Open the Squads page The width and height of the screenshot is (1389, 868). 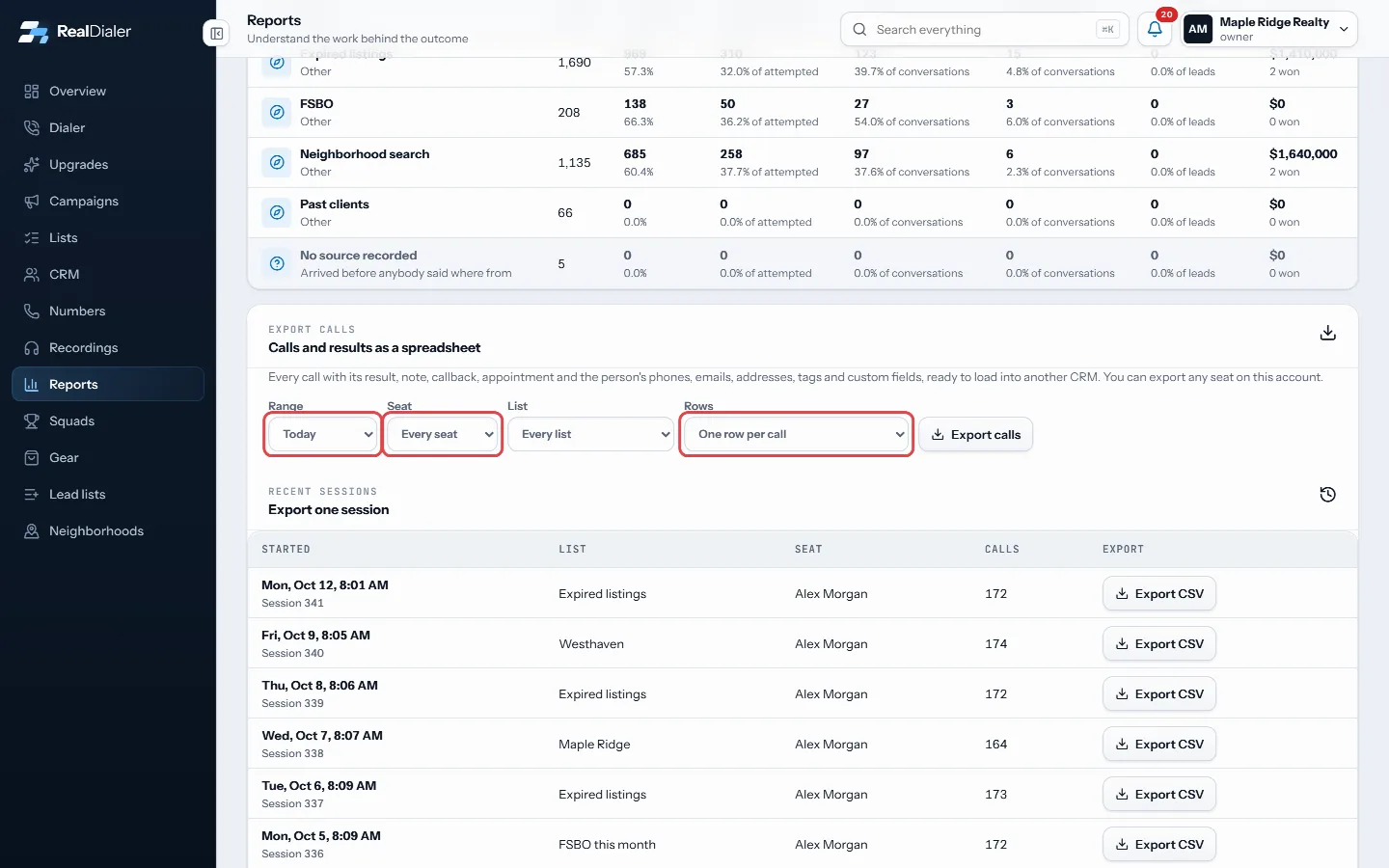tap(108, 421)
